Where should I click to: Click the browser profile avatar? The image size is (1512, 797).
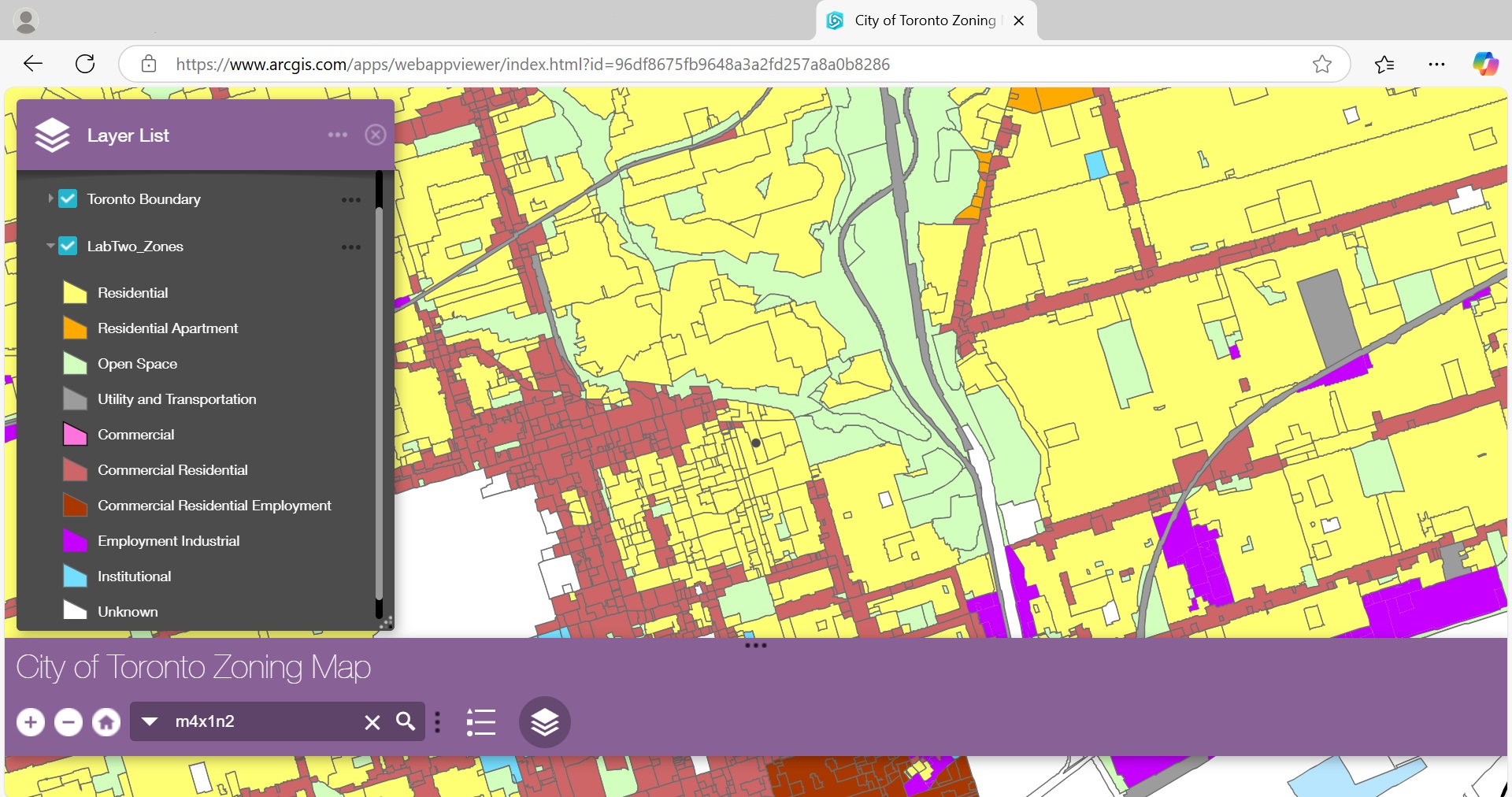(x=26, y=20)
